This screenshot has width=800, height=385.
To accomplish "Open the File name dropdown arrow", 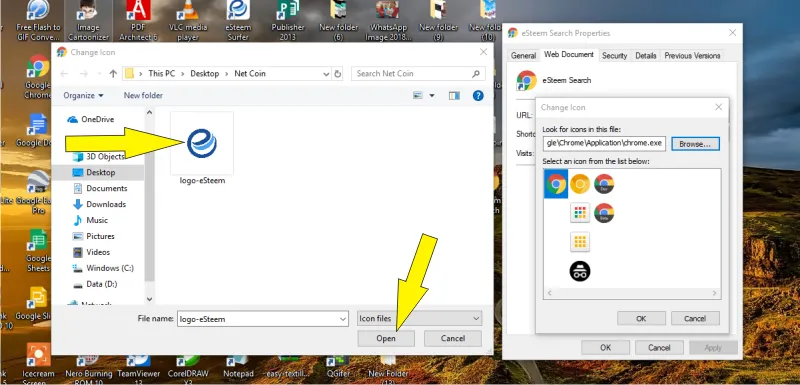I will point(343,319).
